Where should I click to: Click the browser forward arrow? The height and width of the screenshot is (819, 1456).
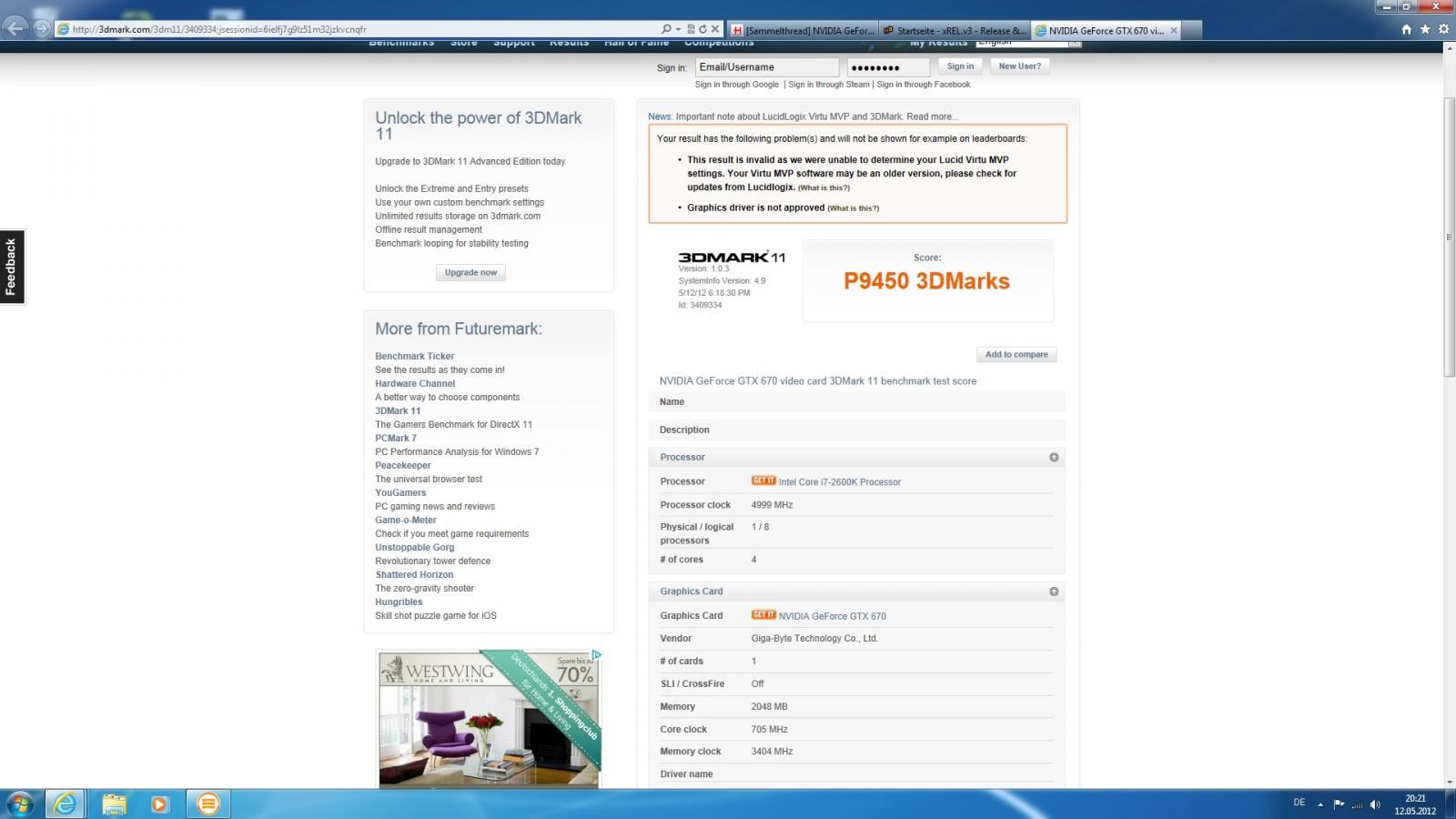[x=41, y=28]
